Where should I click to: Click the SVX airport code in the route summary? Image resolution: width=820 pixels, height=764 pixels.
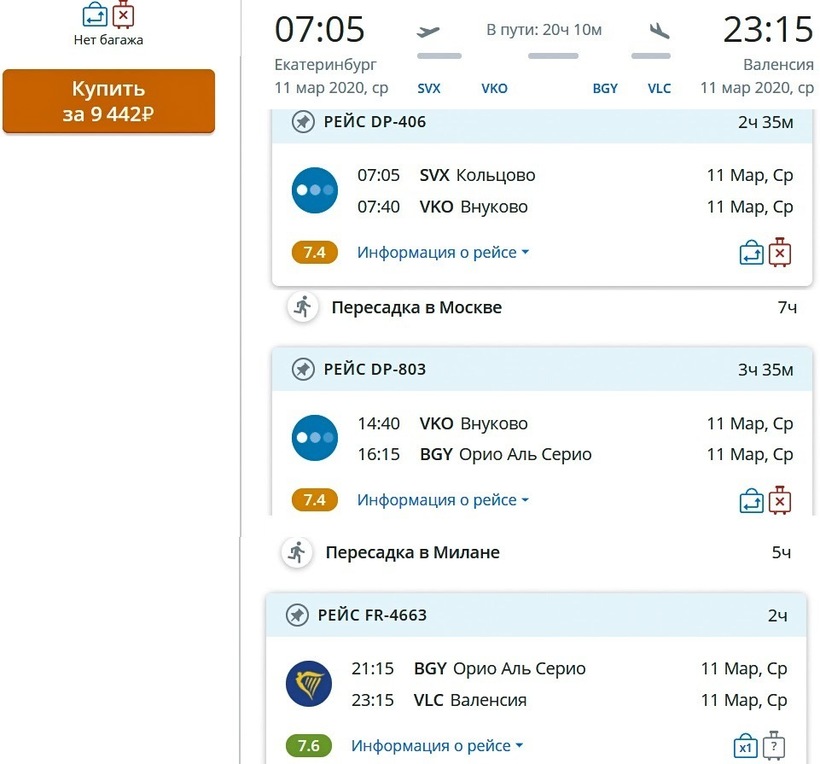429,88
